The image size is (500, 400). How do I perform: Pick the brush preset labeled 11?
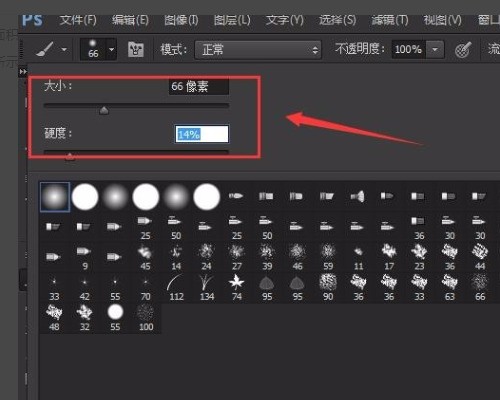358,257
